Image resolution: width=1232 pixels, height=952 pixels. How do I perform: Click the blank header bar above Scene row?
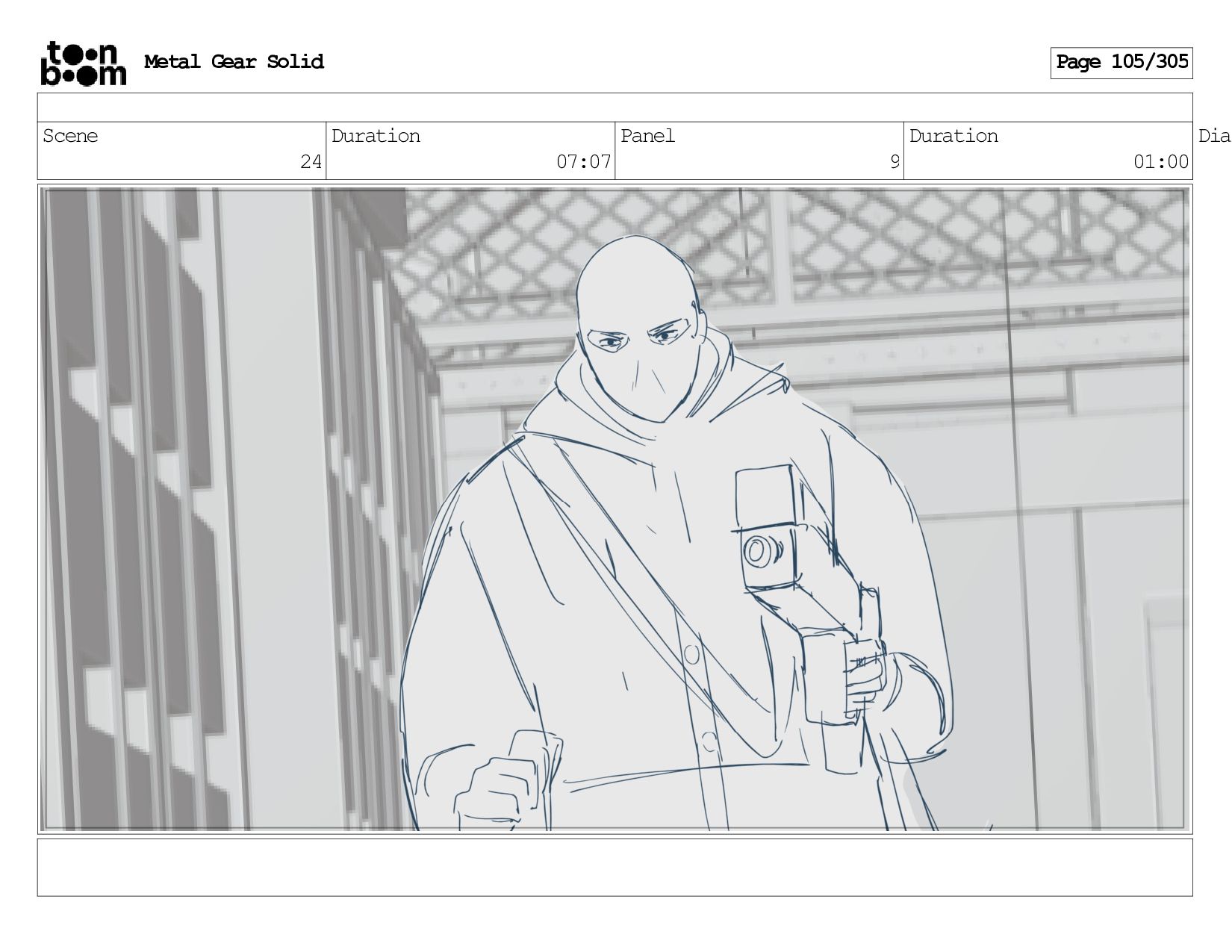[x=615, y=108]
